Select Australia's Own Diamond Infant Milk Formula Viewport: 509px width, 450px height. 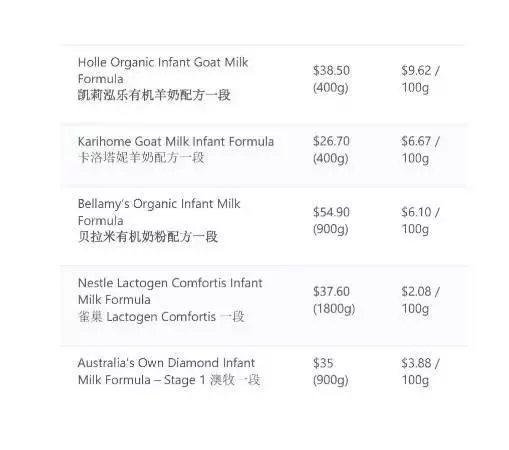[166, 371]
